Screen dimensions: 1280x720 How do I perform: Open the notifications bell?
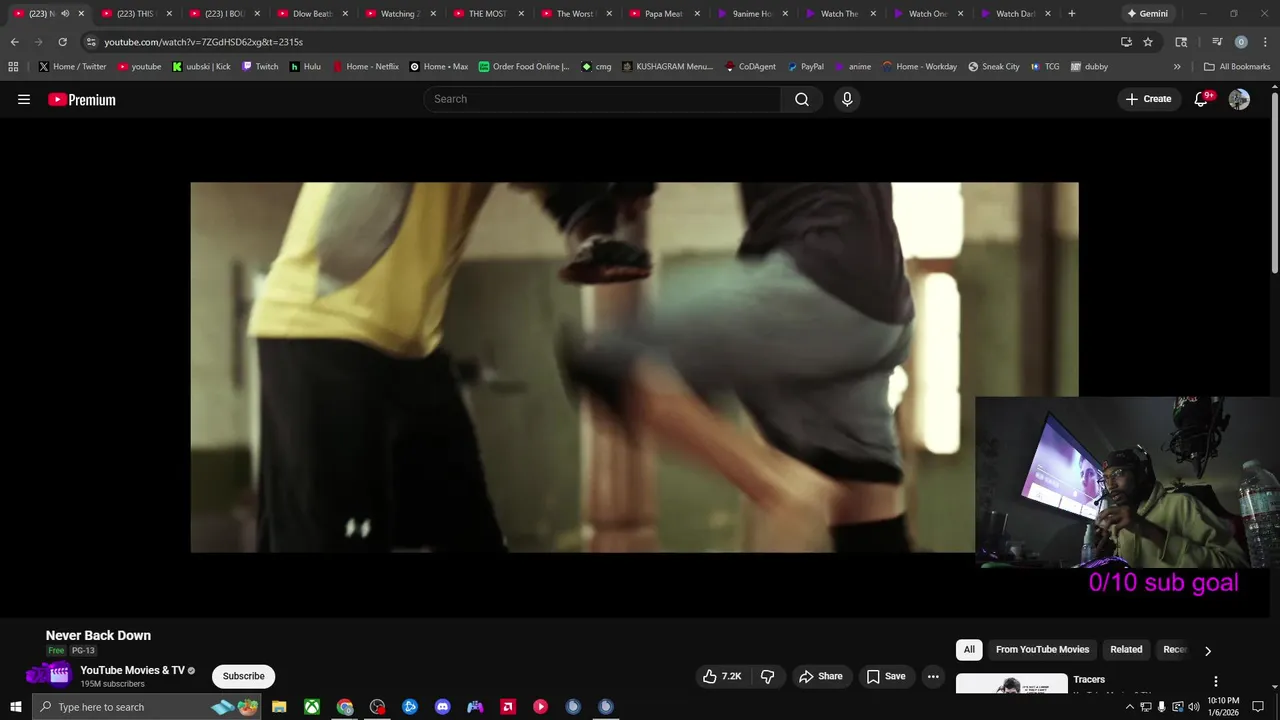click(x=1202, y=99)
